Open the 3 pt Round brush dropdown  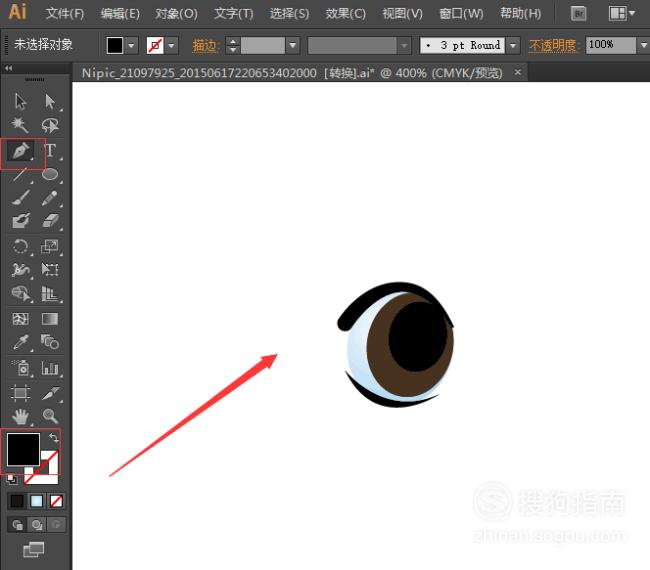[x=513, y=45]
